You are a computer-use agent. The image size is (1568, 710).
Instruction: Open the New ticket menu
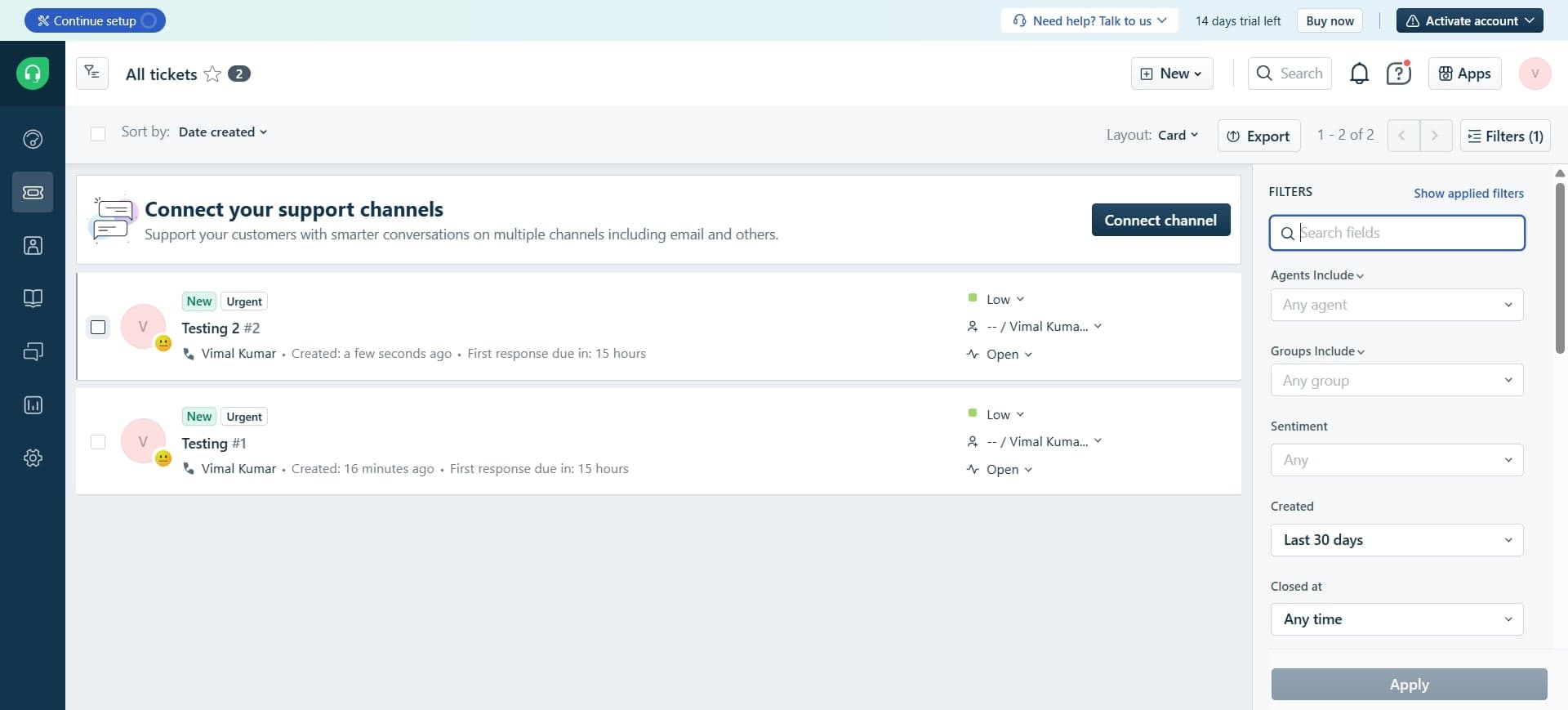(1171, 74)
